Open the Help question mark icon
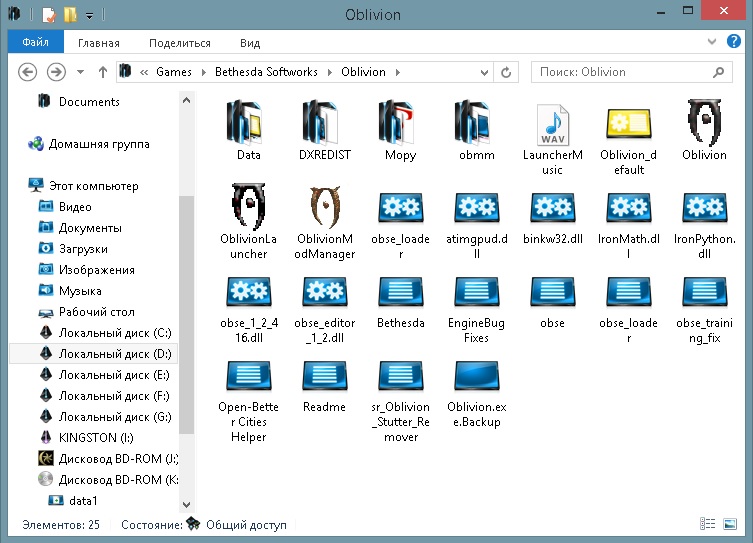Viewport: 753px width, 543px height. point(733,41)
